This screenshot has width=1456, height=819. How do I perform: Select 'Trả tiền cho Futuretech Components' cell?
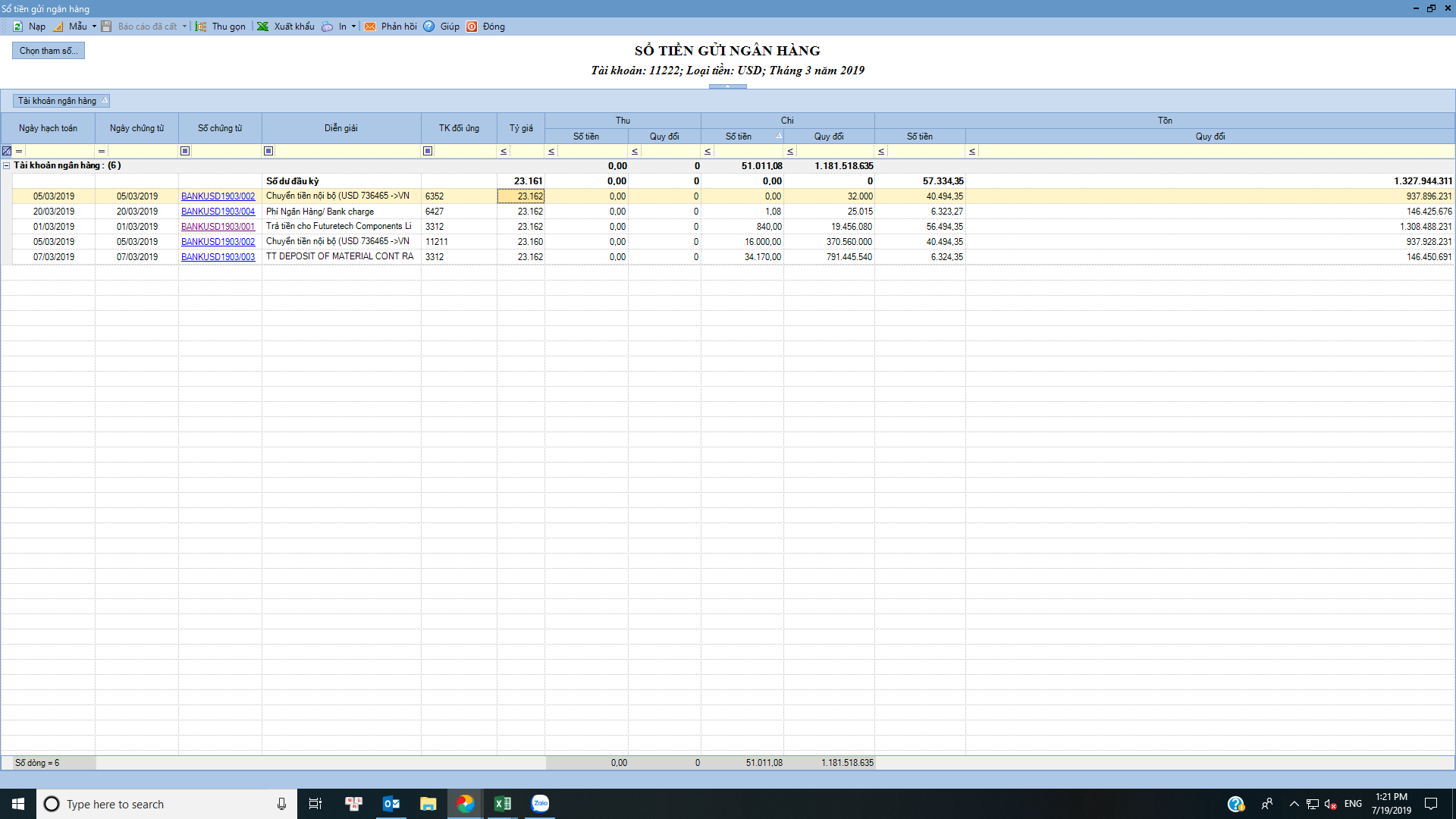(x=342, y=227)
